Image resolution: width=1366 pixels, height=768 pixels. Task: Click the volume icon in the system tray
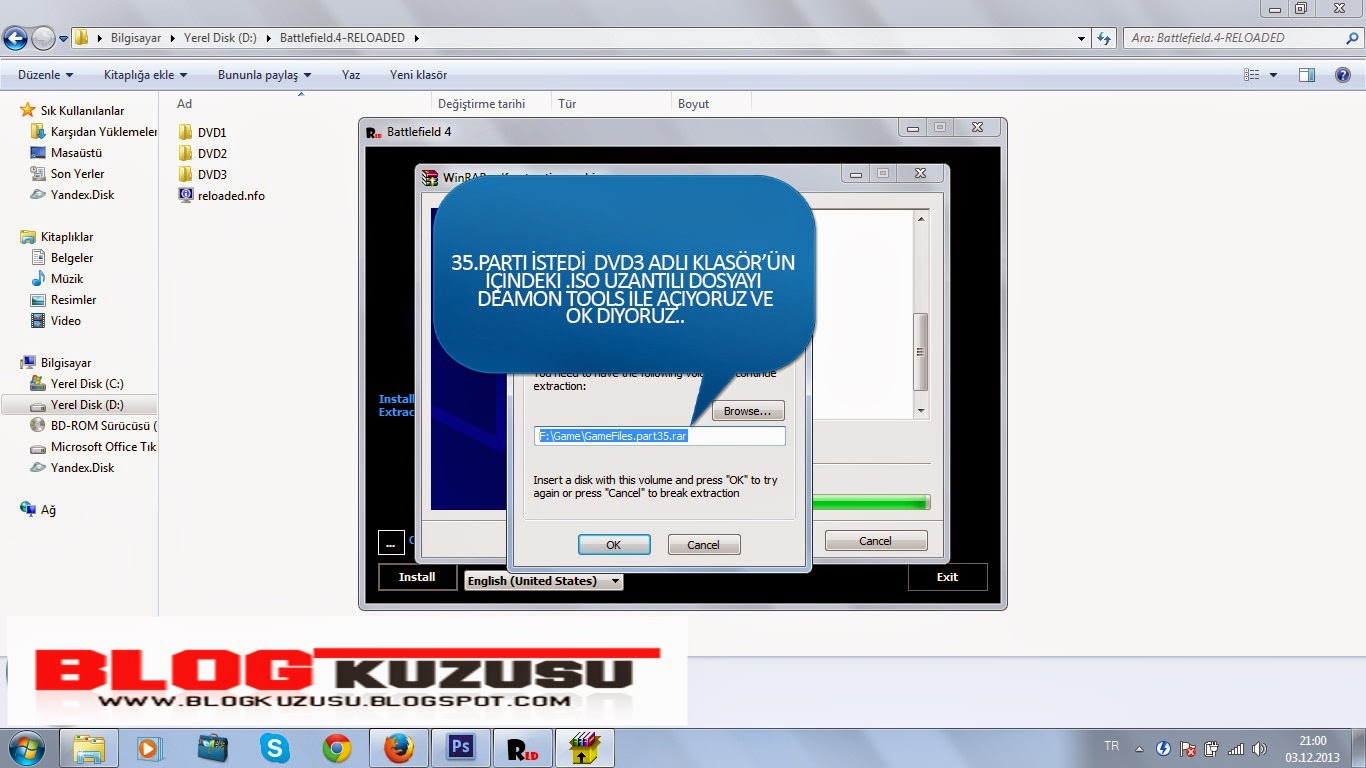(x=1259, y=748)
